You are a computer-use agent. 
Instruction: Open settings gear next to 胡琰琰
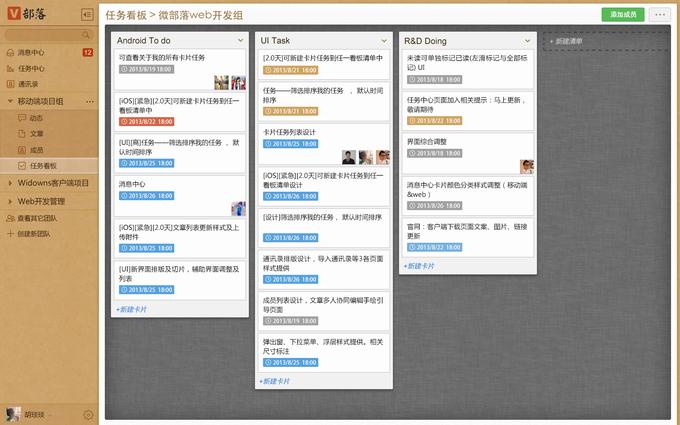87,414
